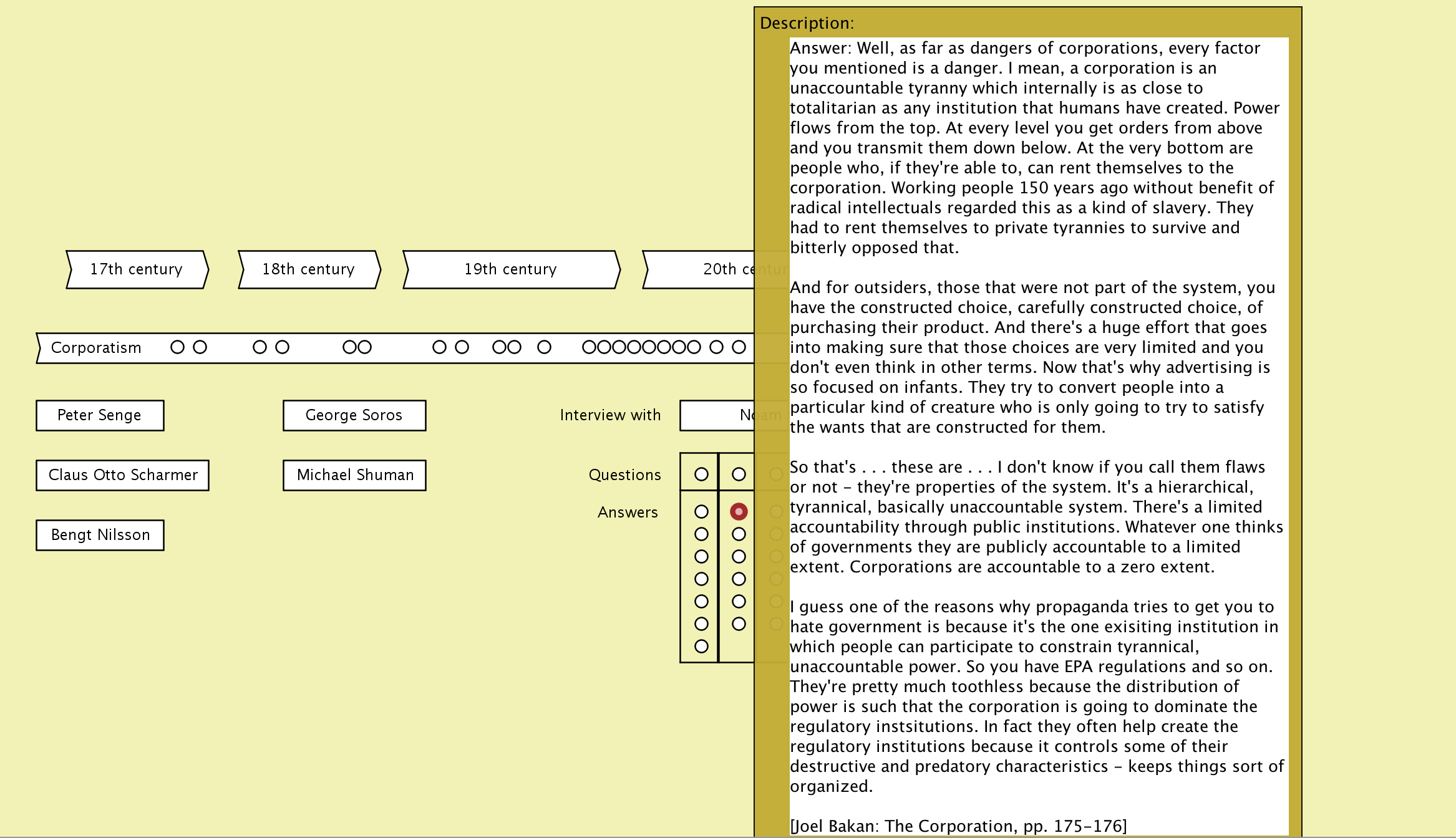Click the 17th century timeline banner

pos(137,269)
